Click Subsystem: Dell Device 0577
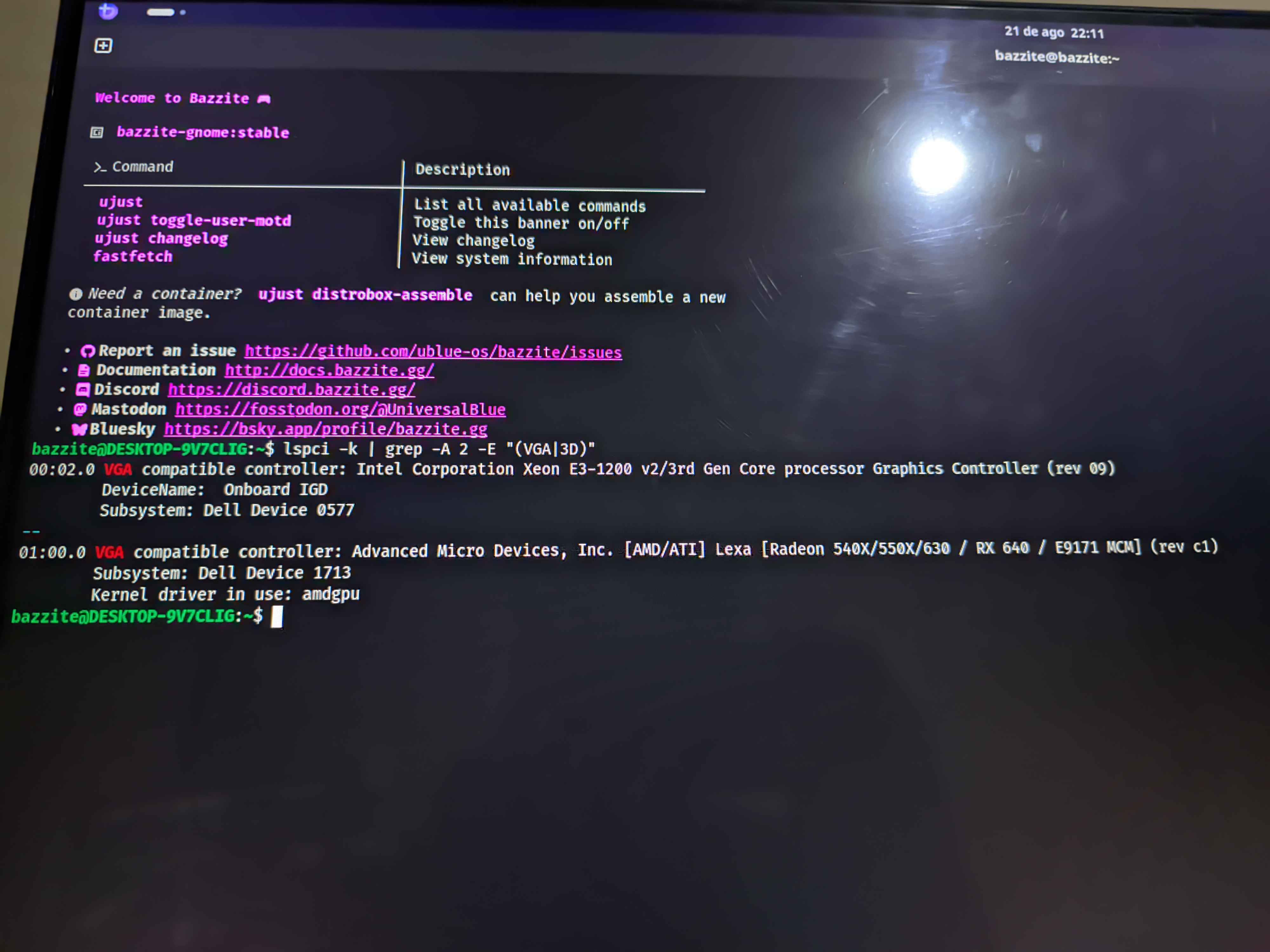Image resolution: width=1270 pixels, height=952 pixels. (227, 510)
